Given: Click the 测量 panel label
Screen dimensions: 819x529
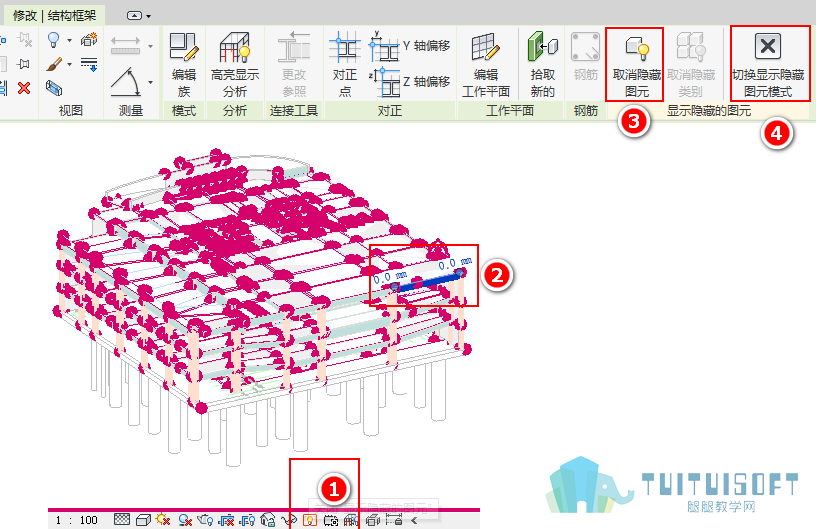Looking at the screenshot, I should (x=131, y=111).
